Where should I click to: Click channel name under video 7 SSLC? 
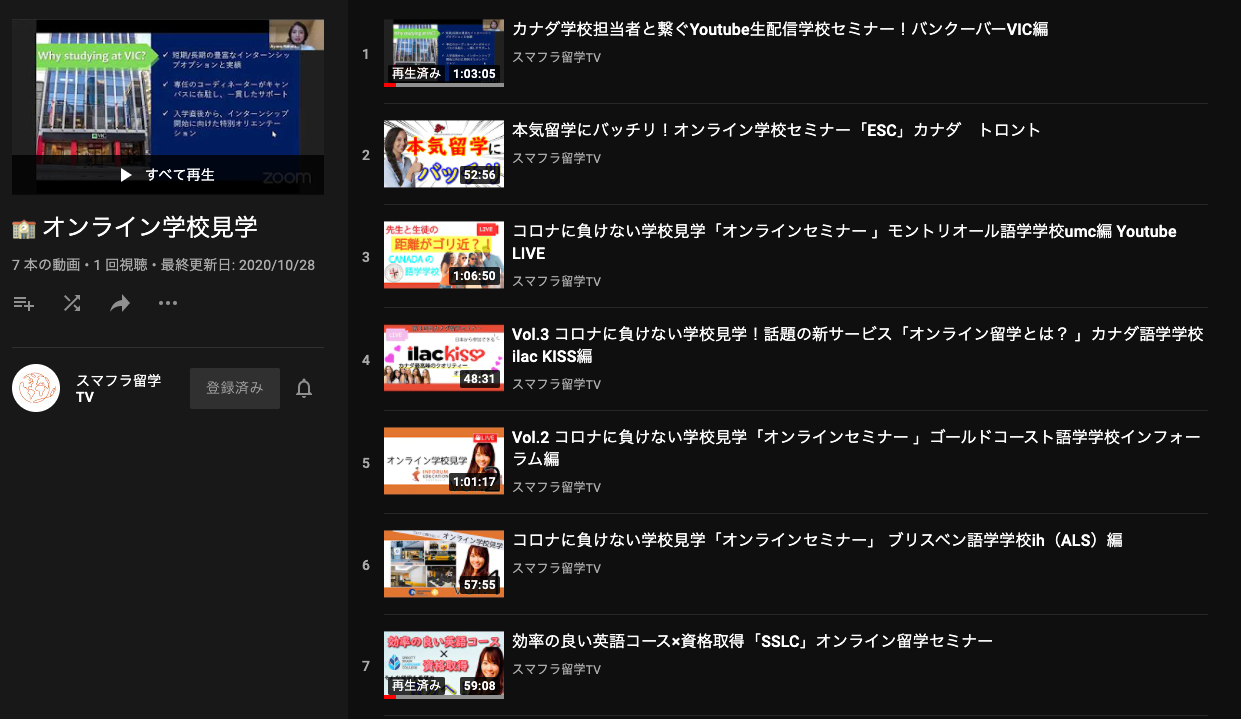(556, 669)
